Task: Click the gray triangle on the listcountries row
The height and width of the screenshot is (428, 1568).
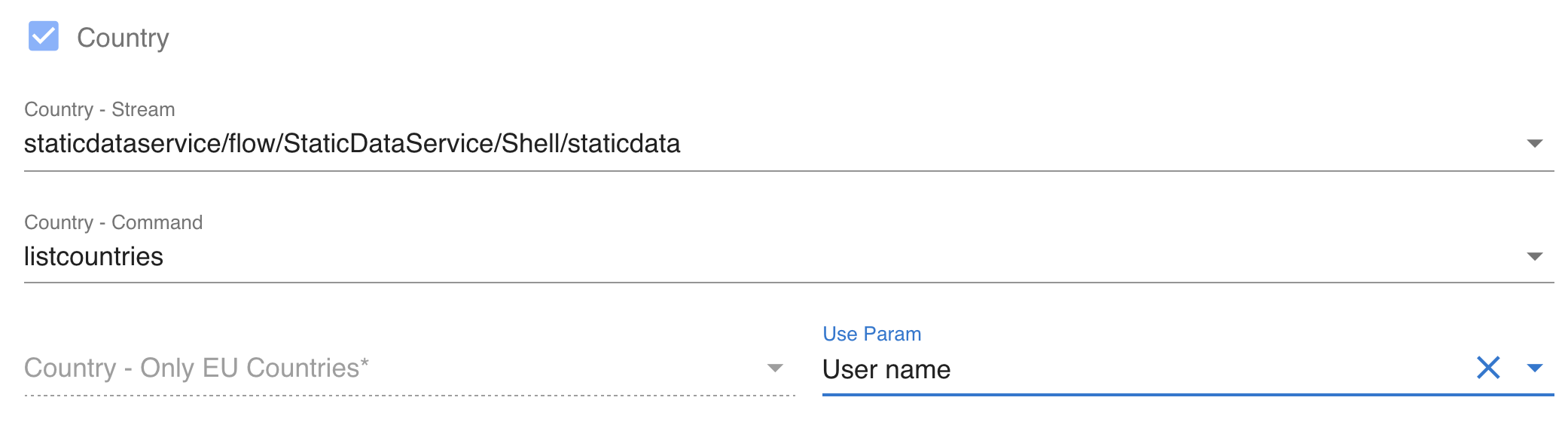Action: 1534,256
